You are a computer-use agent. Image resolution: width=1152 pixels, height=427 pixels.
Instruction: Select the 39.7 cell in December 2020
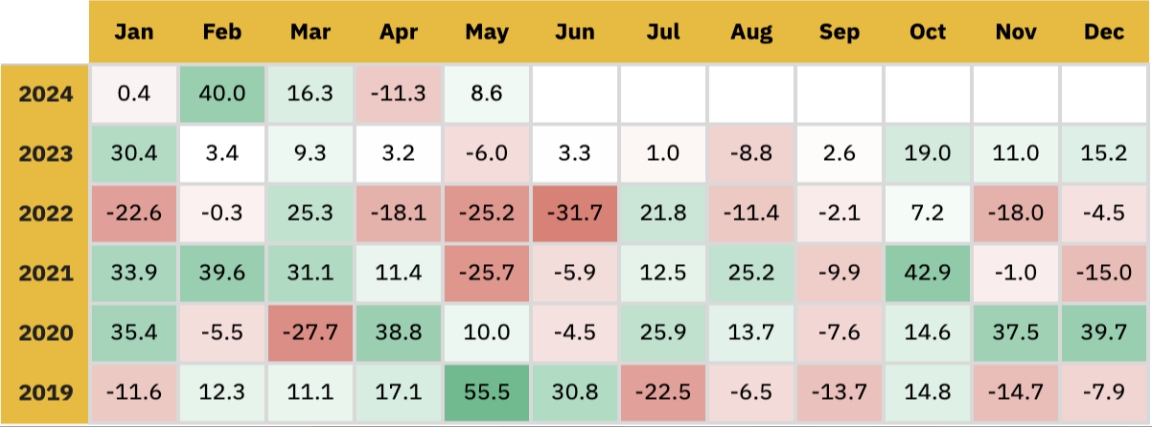coord(1104,331)
